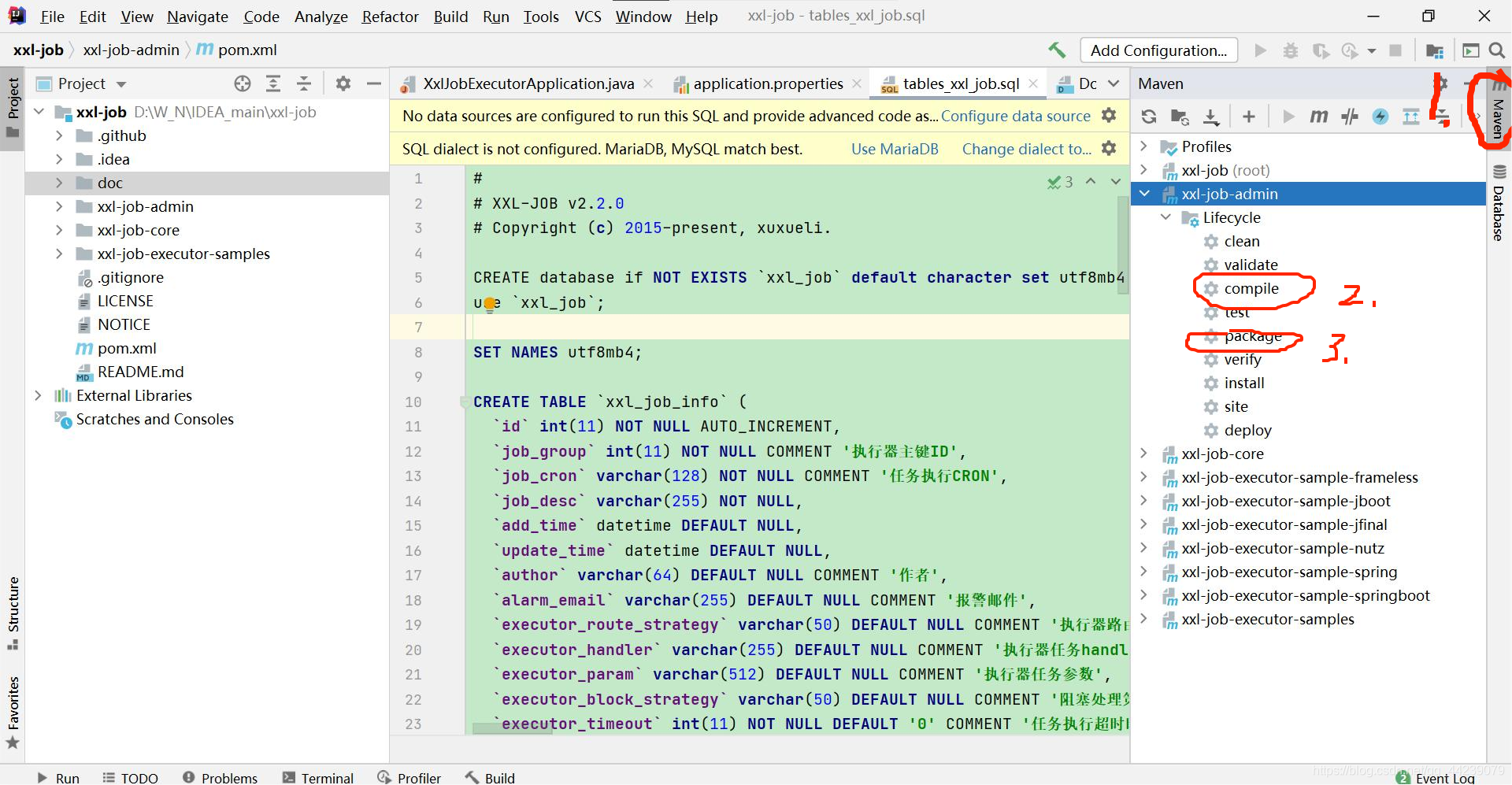
Task: Open data source notification settings gear
Action: pyautogui.click(x=1109, y=116)
